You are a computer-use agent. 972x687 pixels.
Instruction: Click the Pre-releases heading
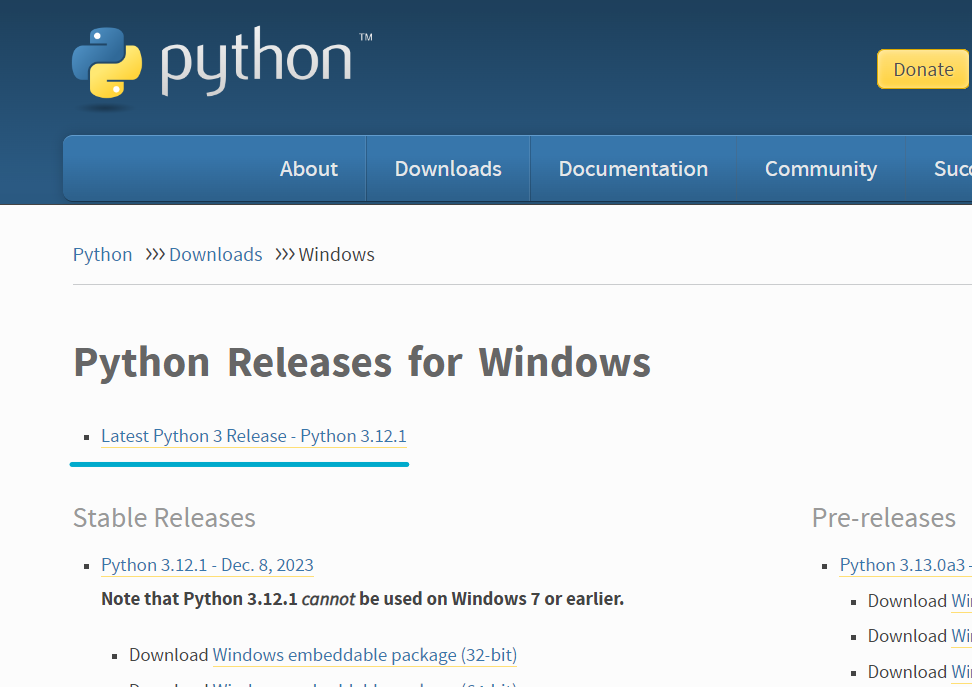[x=884, y=518]
